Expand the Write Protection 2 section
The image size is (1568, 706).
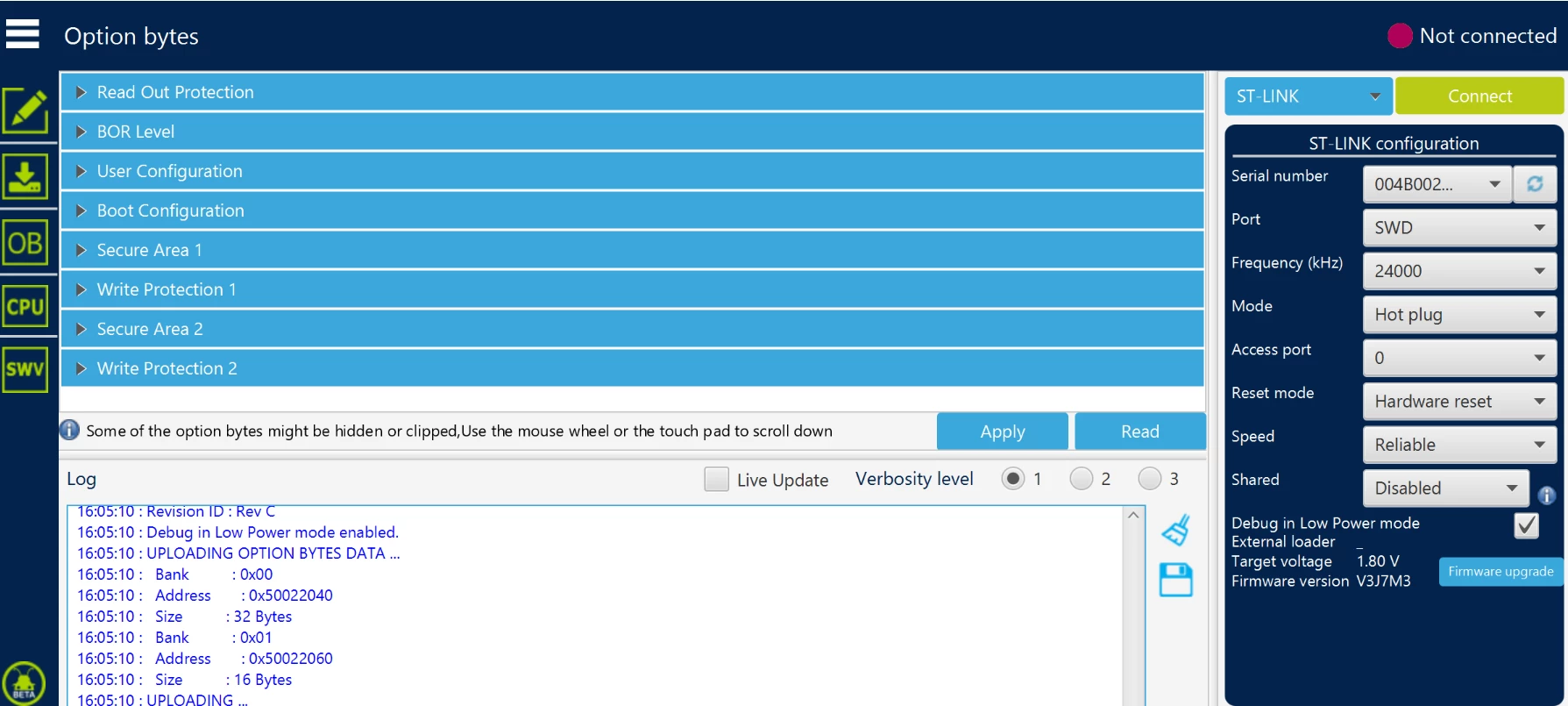[x=632, y=368]
